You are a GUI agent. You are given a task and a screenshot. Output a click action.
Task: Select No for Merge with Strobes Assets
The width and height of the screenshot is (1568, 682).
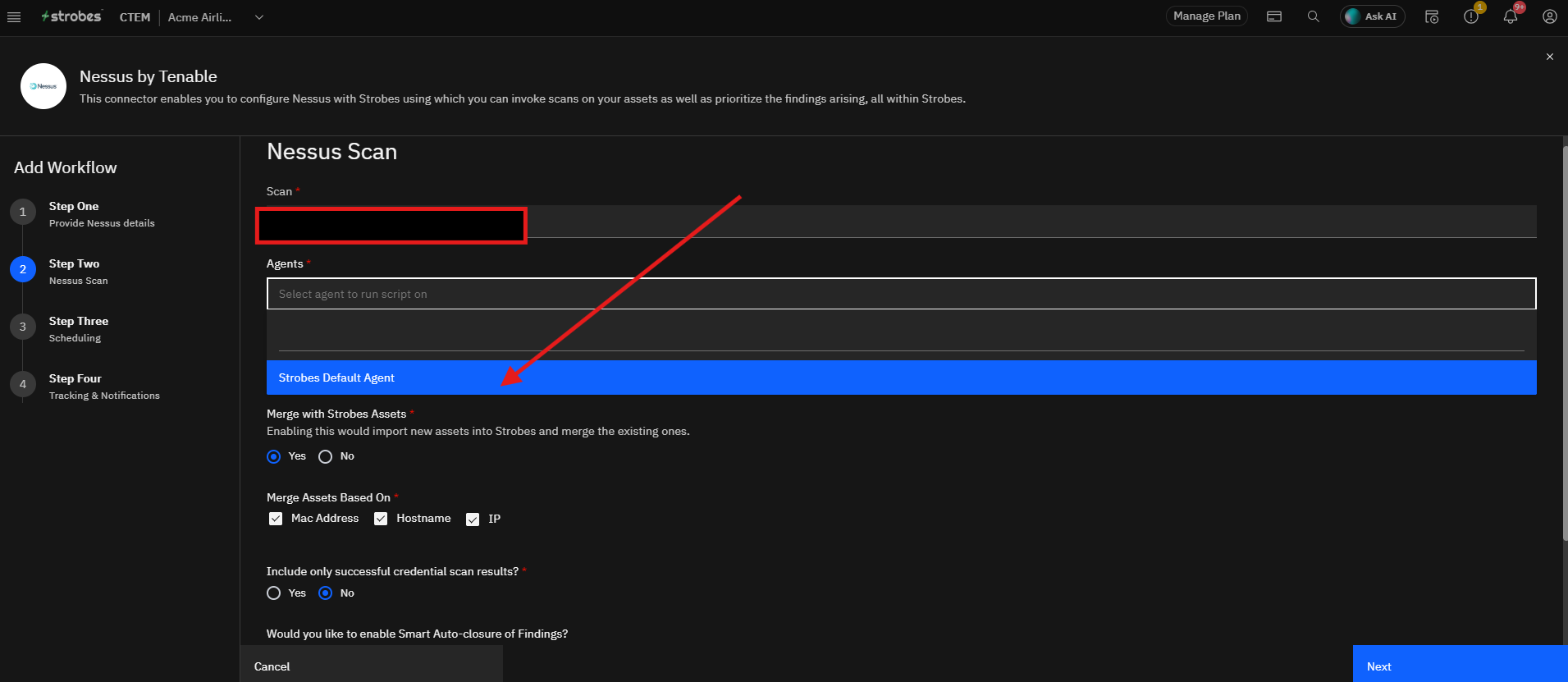pos(326,456)
